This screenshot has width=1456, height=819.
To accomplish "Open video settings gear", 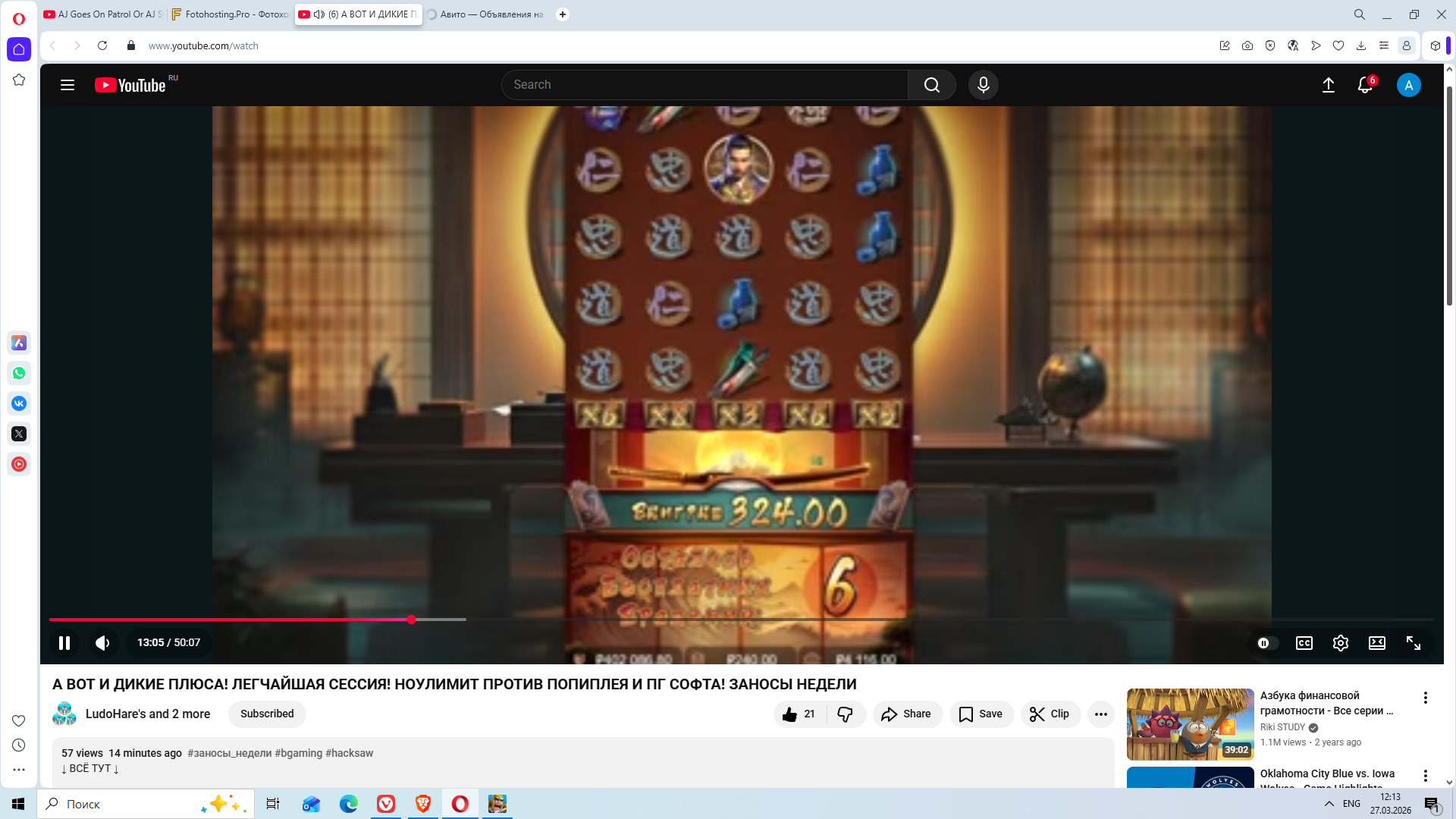I will (1340, 643).
